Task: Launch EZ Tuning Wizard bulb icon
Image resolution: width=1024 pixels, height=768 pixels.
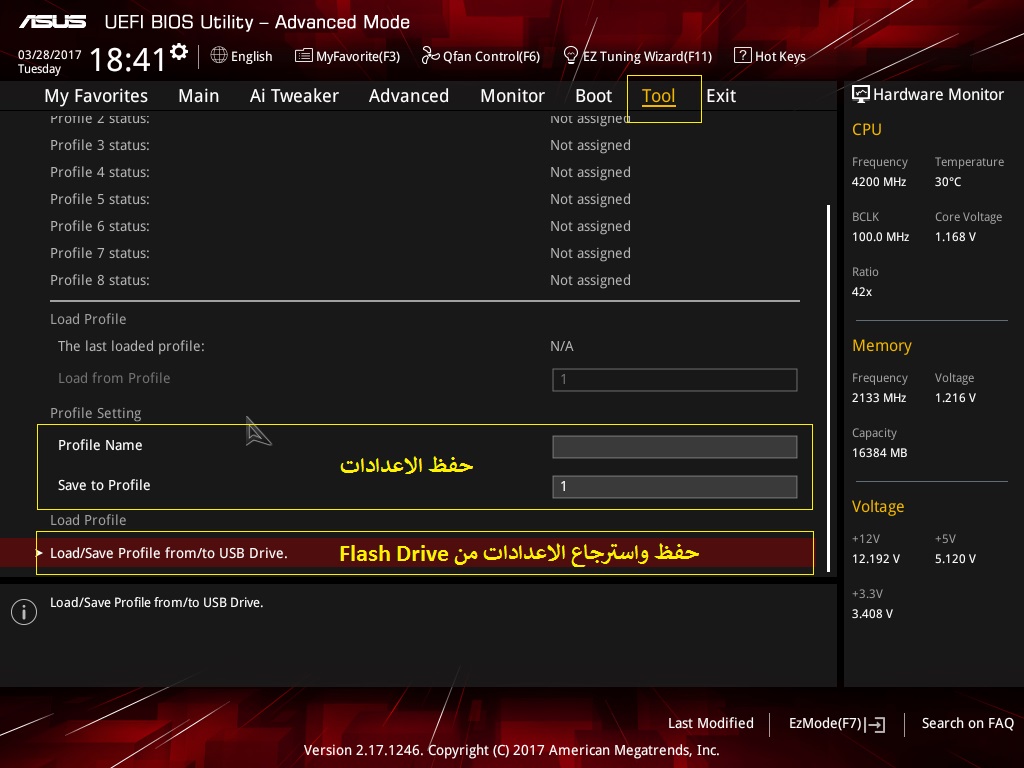Action: 570,56
